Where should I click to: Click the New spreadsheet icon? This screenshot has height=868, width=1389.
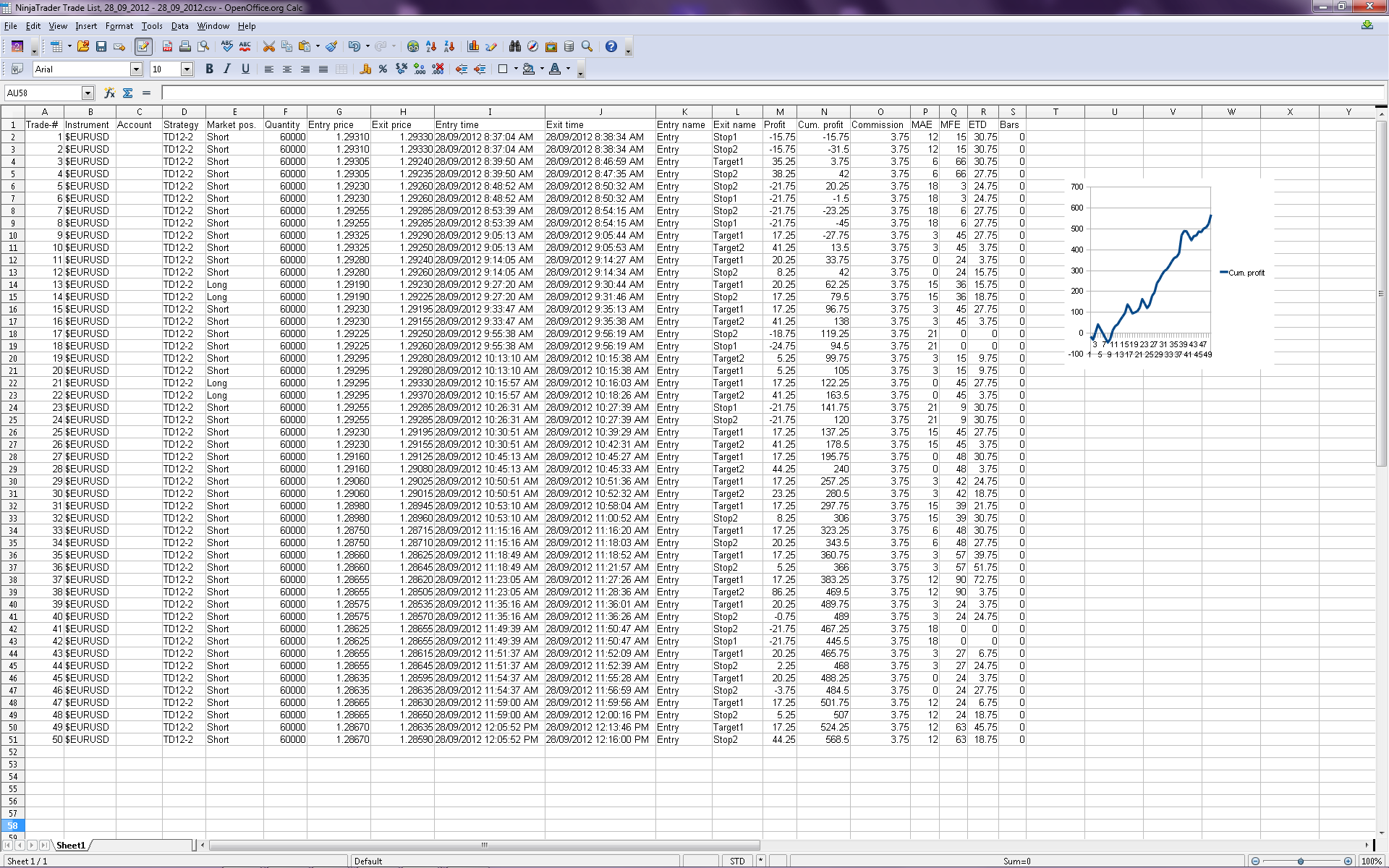(56, 46)
